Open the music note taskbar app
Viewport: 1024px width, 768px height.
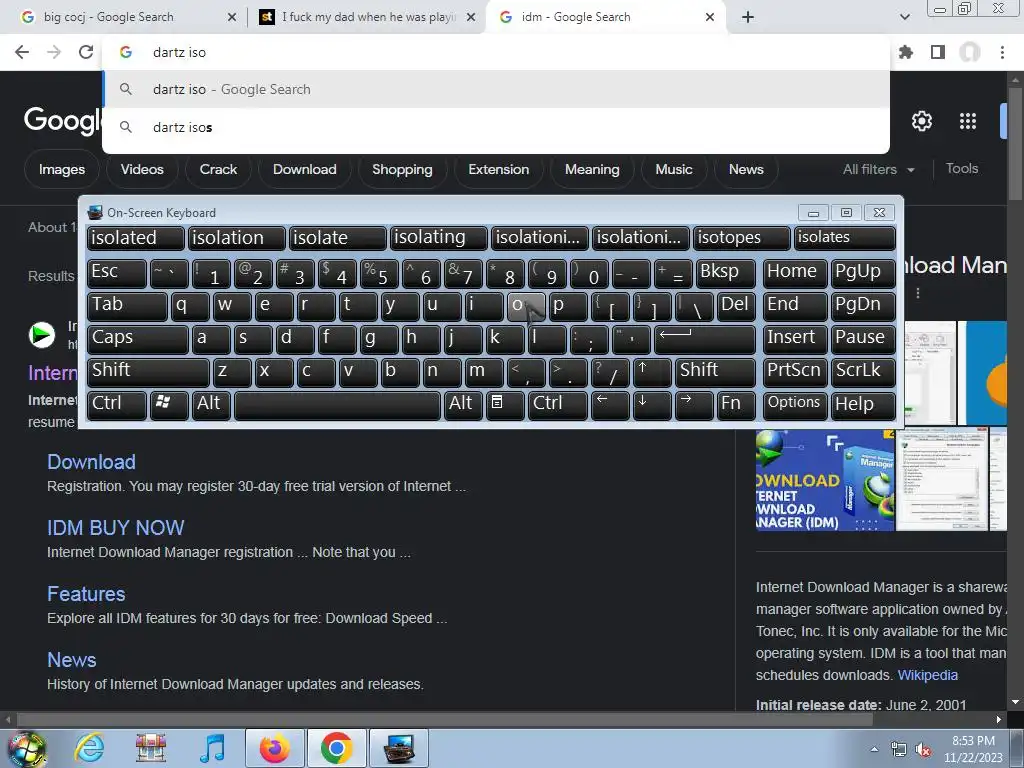[x=212, y=748]
